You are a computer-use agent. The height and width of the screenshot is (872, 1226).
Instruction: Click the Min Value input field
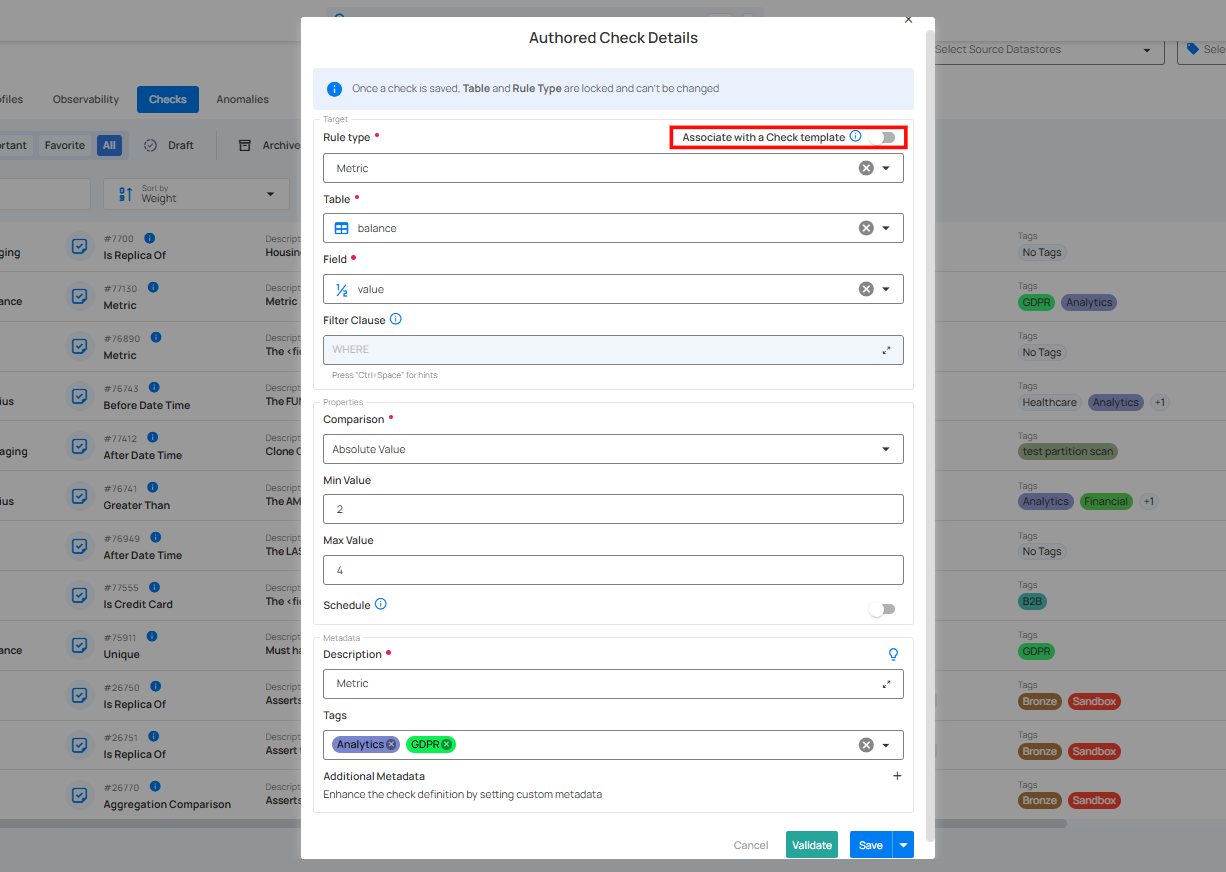(x=613, y=509)
